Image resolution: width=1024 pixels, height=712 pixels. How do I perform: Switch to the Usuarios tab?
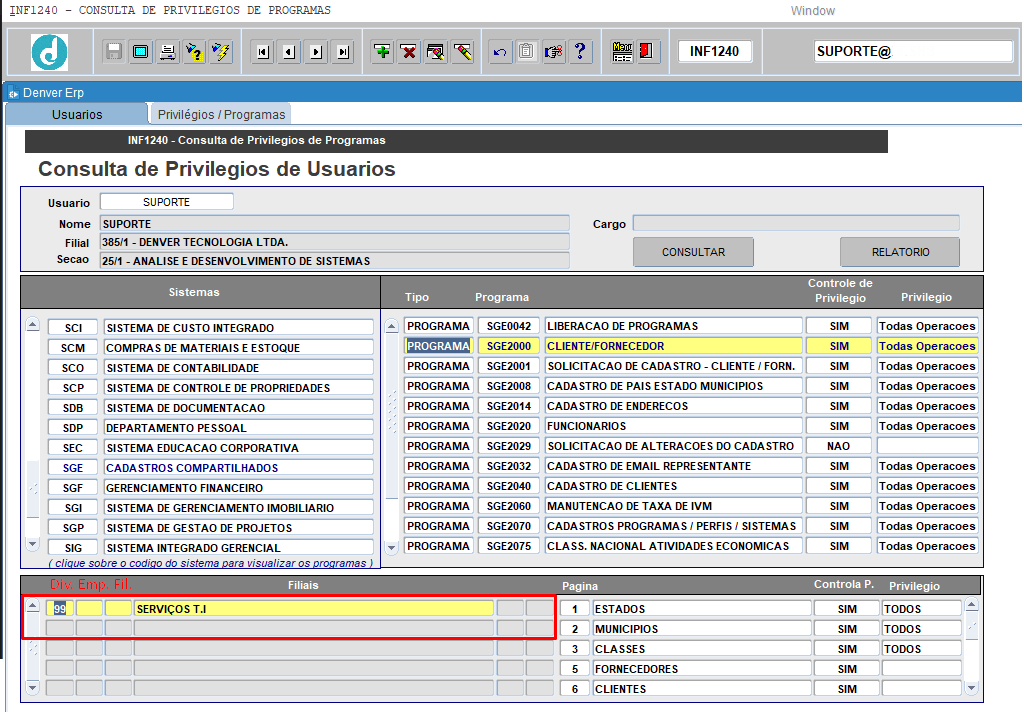77,114
